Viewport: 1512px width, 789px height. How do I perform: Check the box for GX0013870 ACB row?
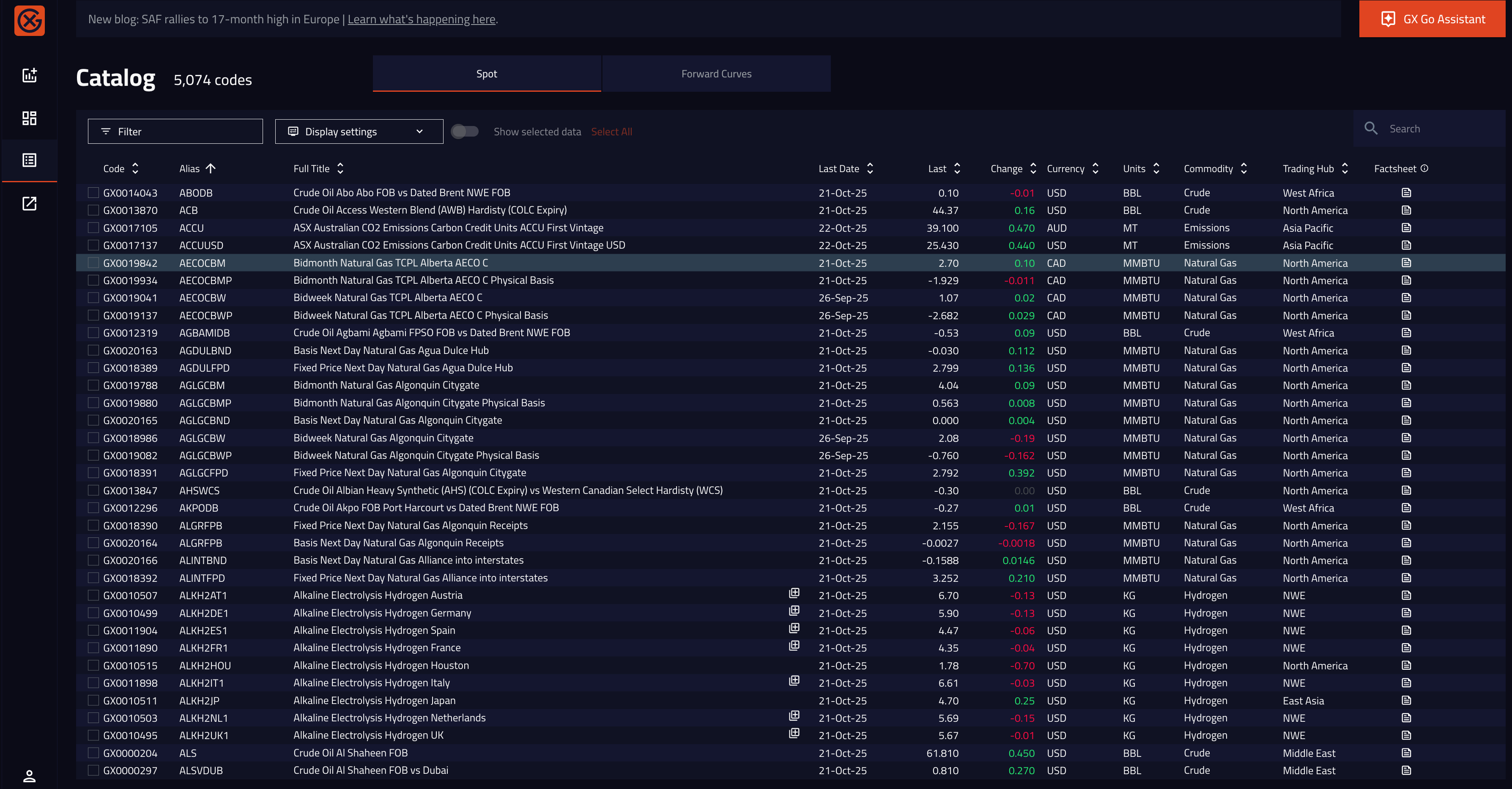click(x=93, y=210)
